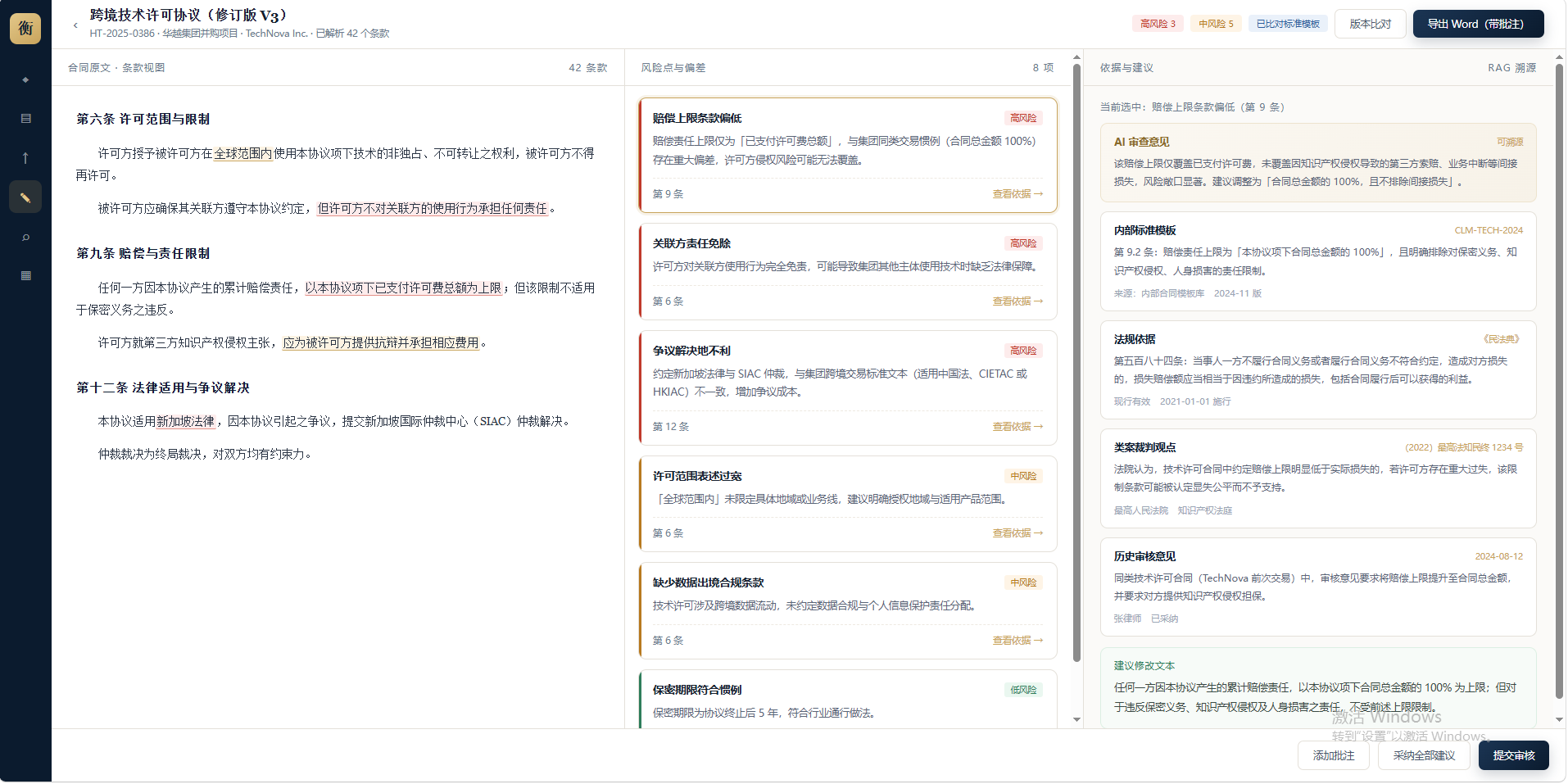Open 版本比对 version comparison
Screen dimensions: 1568x784
tap(1370, 24)
